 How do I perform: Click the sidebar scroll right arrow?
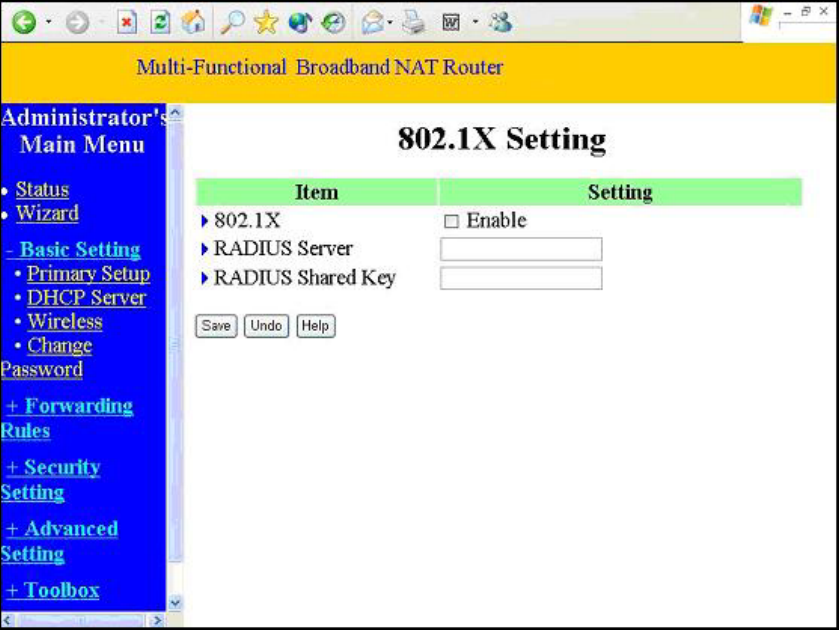[157, 620]
